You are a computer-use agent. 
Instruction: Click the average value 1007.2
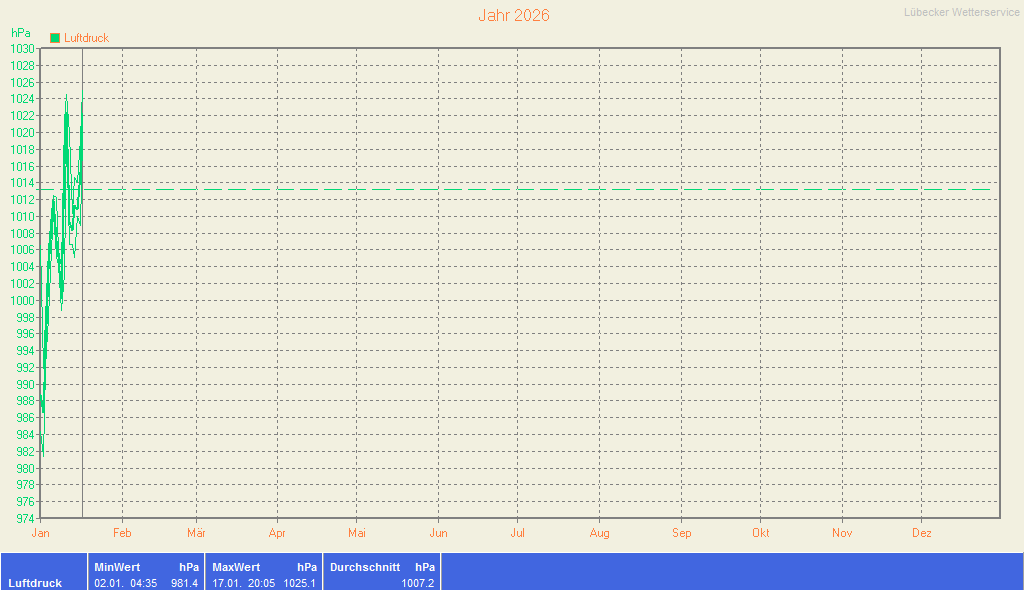tap(417, 583)
